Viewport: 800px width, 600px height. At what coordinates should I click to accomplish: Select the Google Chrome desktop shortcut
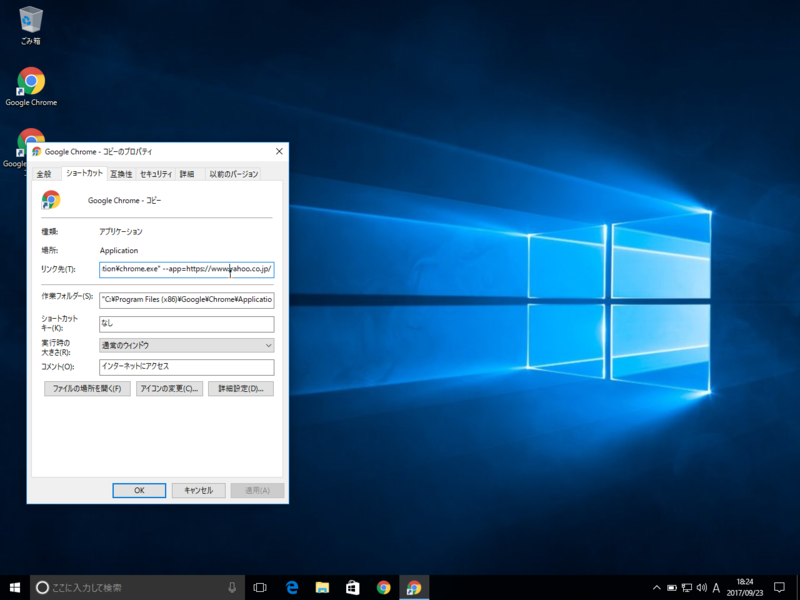[x=31, y=87]
